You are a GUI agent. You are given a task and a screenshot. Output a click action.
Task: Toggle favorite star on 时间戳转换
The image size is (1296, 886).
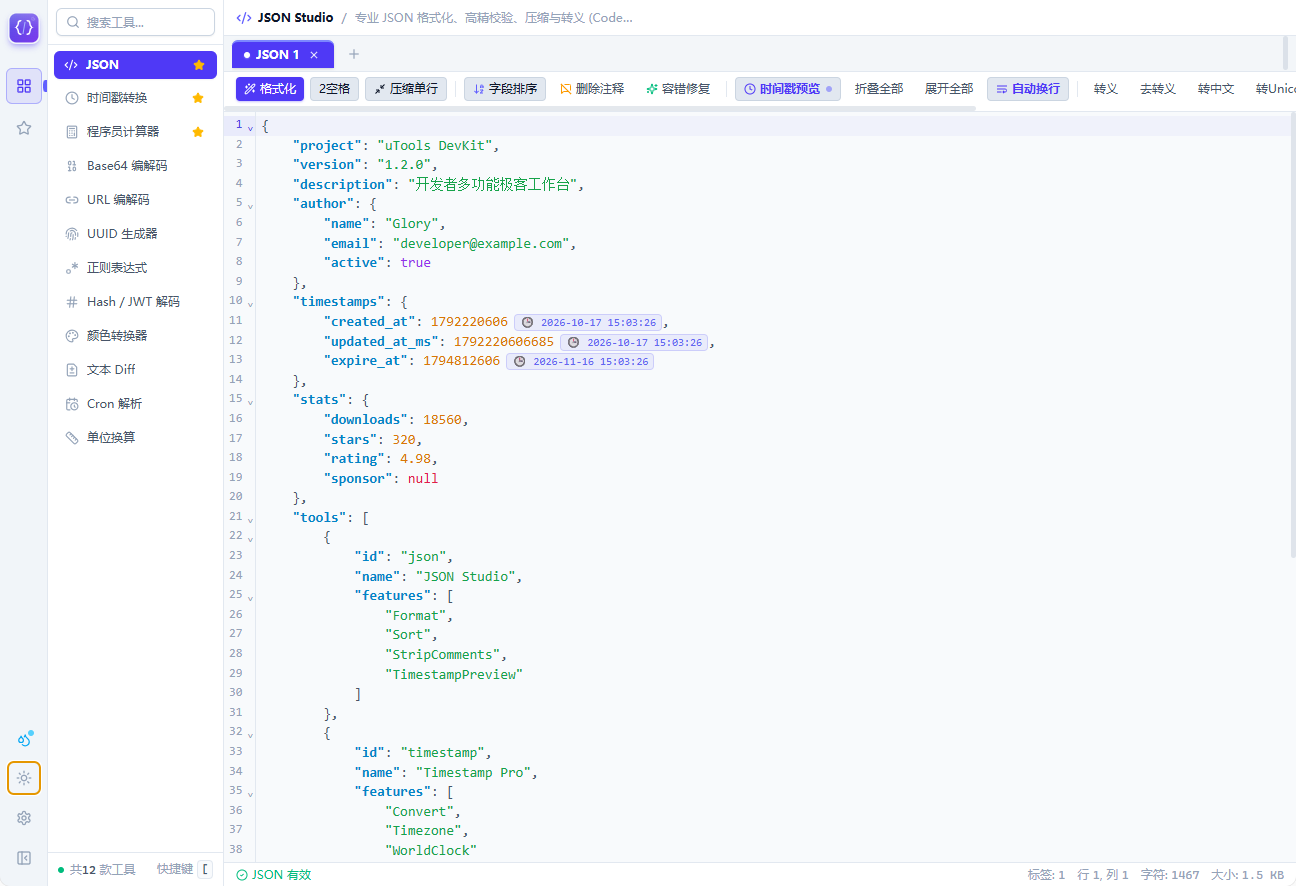click(x=198, y=98)
